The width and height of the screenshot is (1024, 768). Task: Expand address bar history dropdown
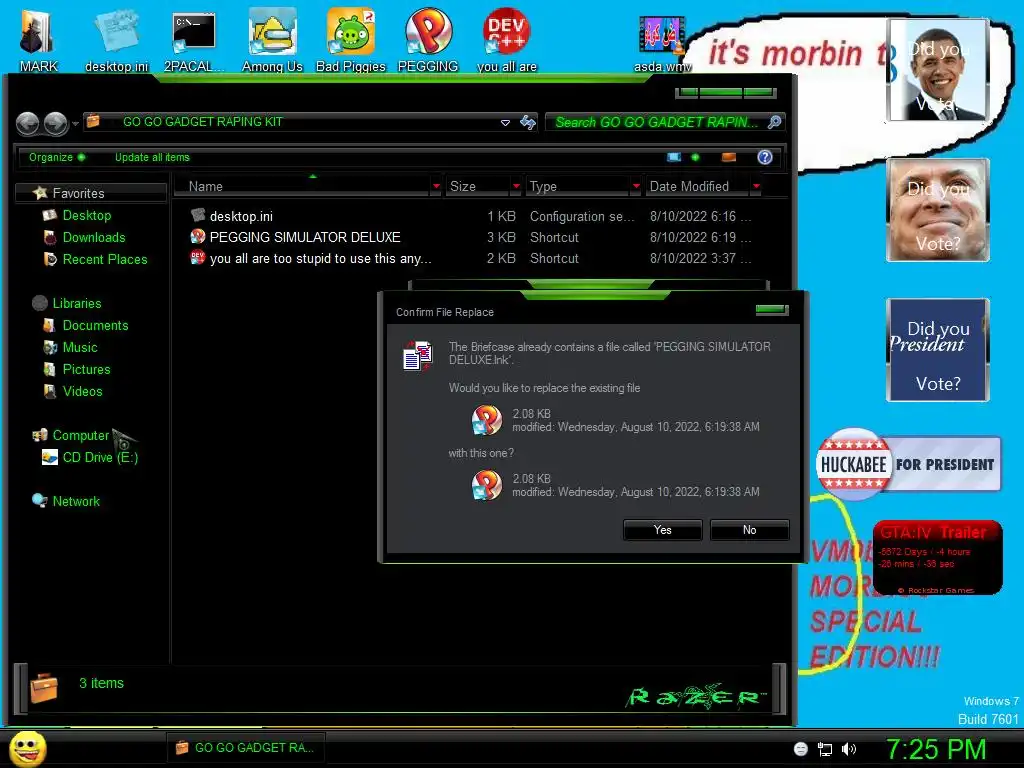[505, 122]
